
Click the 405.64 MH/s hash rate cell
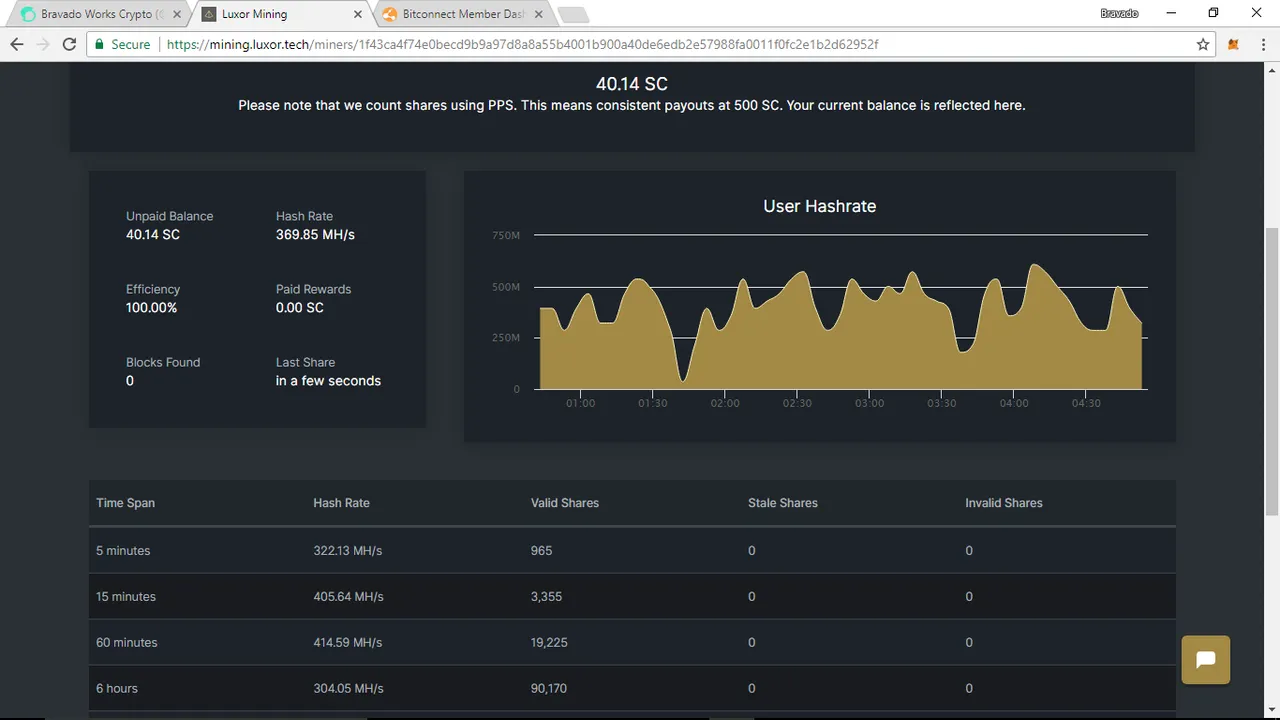coord(348,597)
